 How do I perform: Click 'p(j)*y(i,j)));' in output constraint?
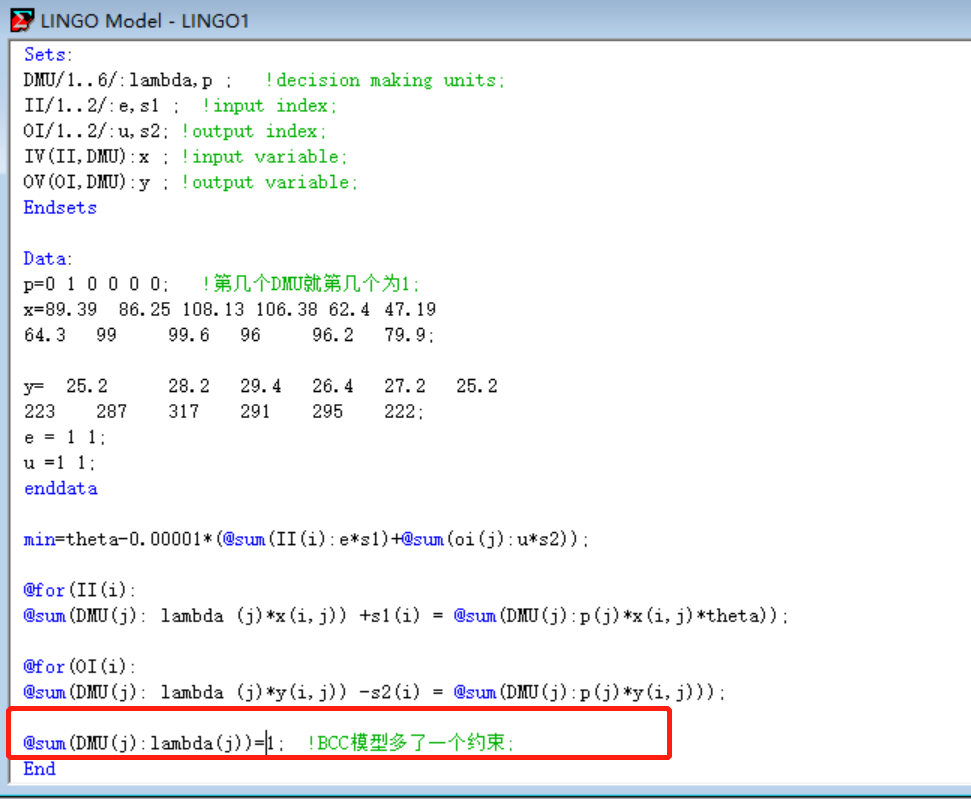tap(652, 692)
